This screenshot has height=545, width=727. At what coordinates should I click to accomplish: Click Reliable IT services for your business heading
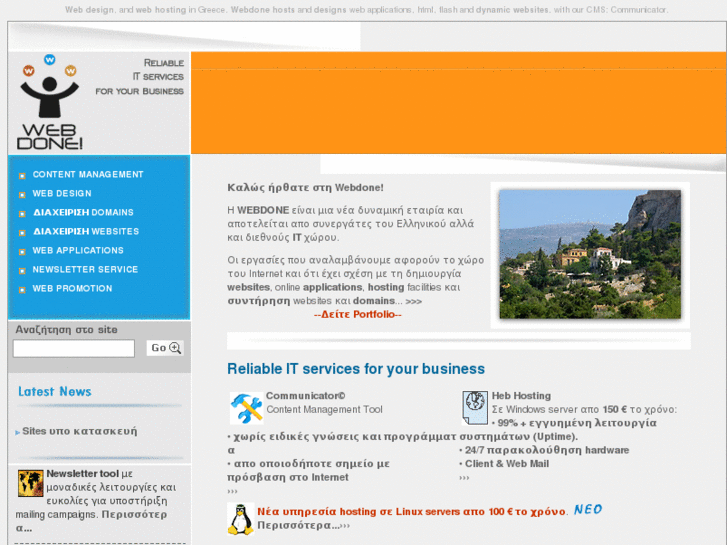[x=356, y=369]
